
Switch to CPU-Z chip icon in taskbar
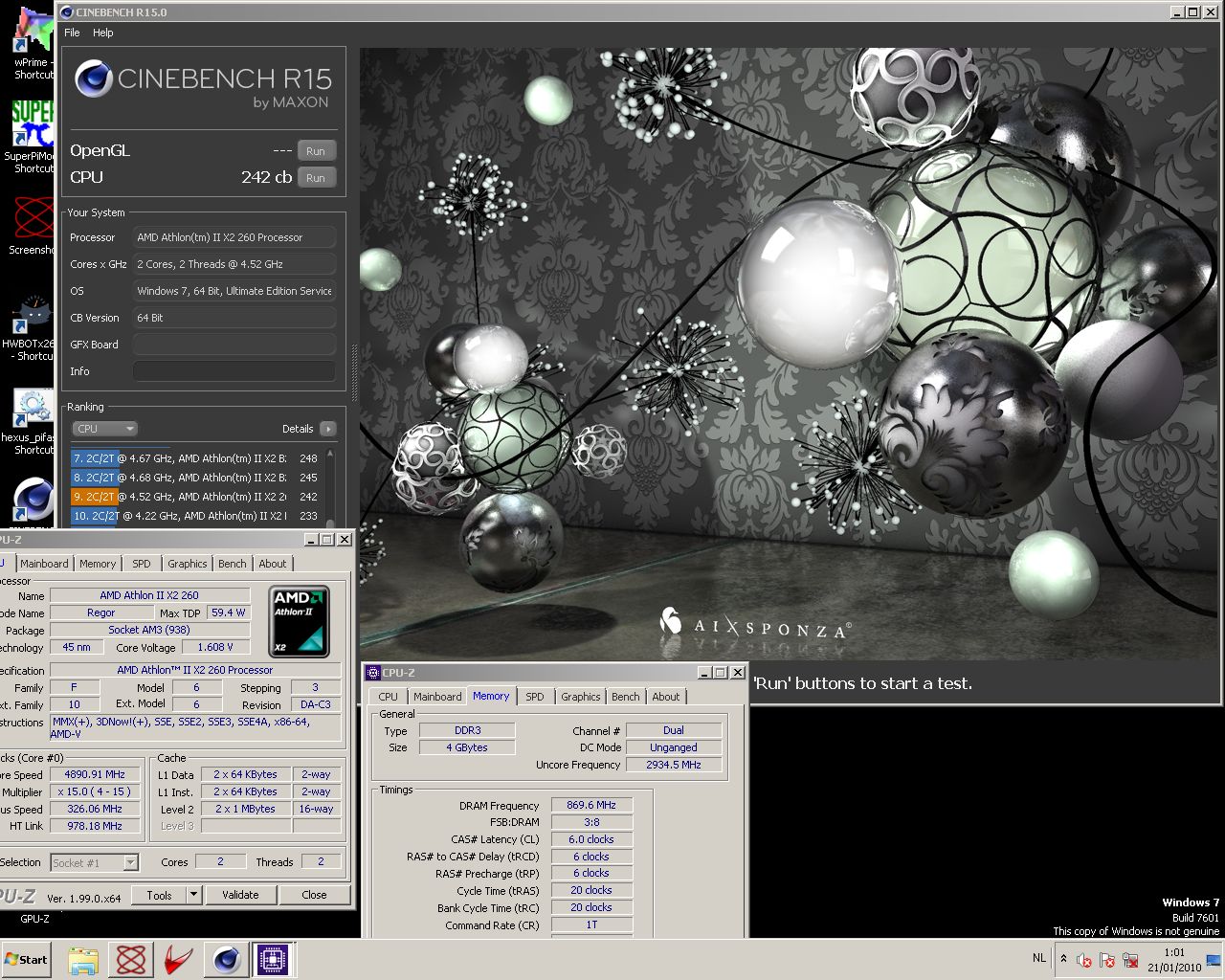point(273,959)
